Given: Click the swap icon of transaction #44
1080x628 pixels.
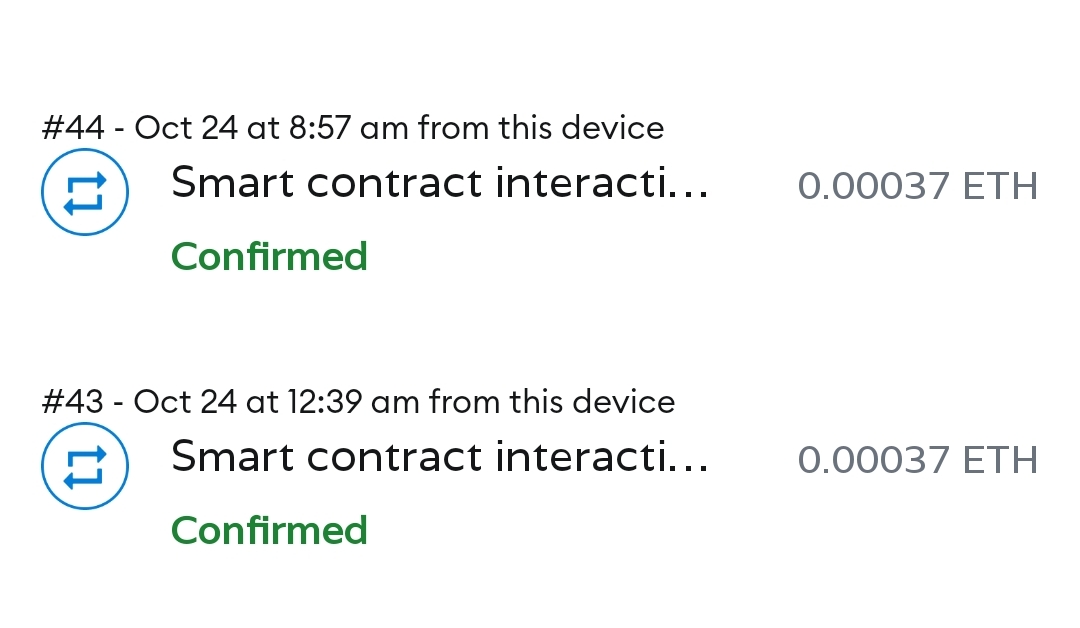Looking at the screenshot, I should 85,192.
